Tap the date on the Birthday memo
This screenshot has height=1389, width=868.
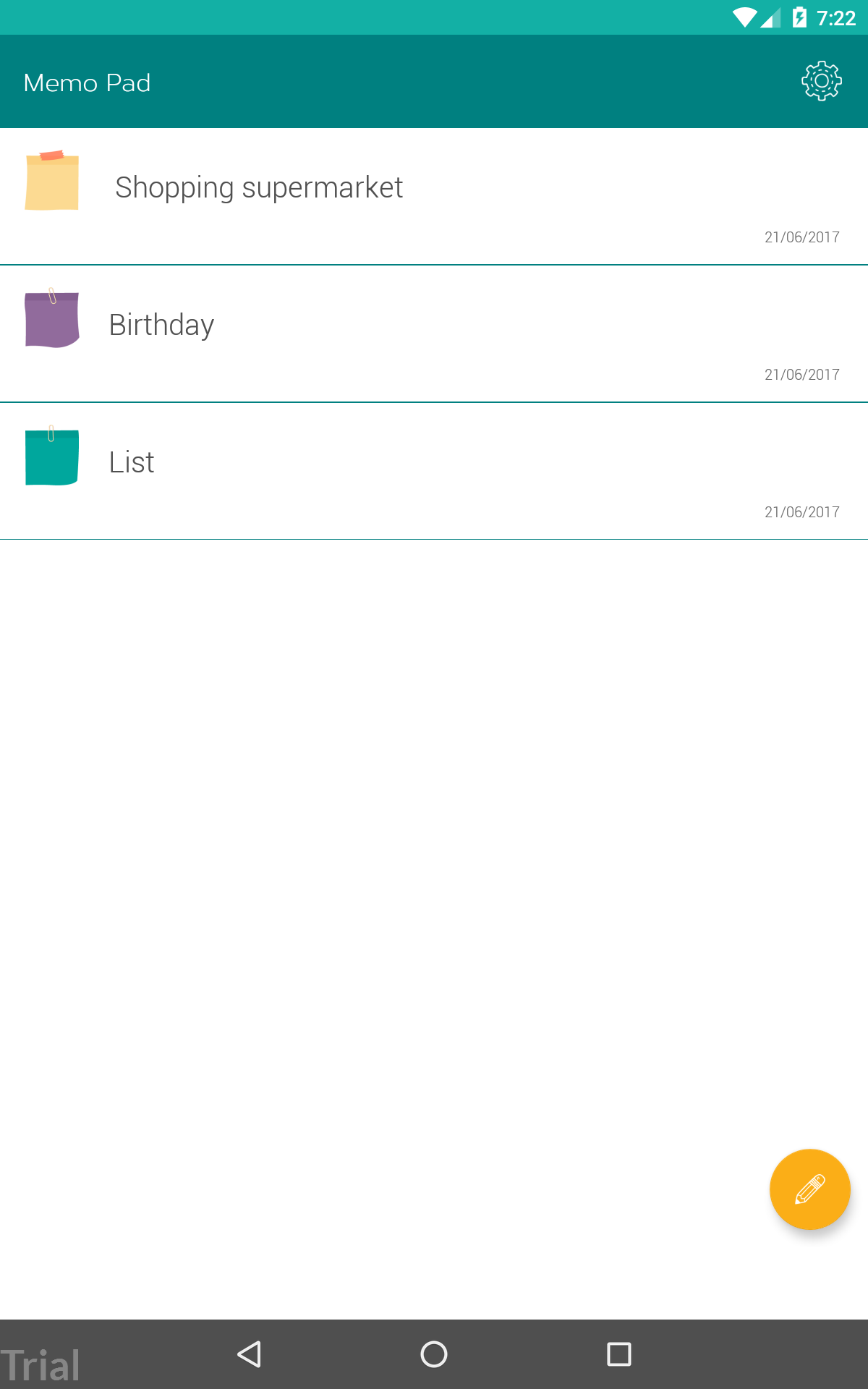(801, 374)
